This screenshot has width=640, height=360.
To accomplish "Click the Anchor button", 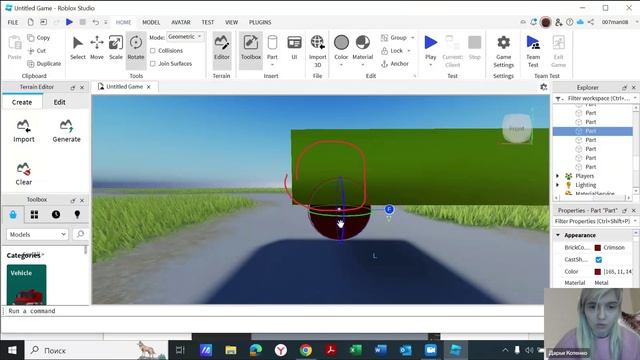I will pyautogui.click(x=395, y=64).
